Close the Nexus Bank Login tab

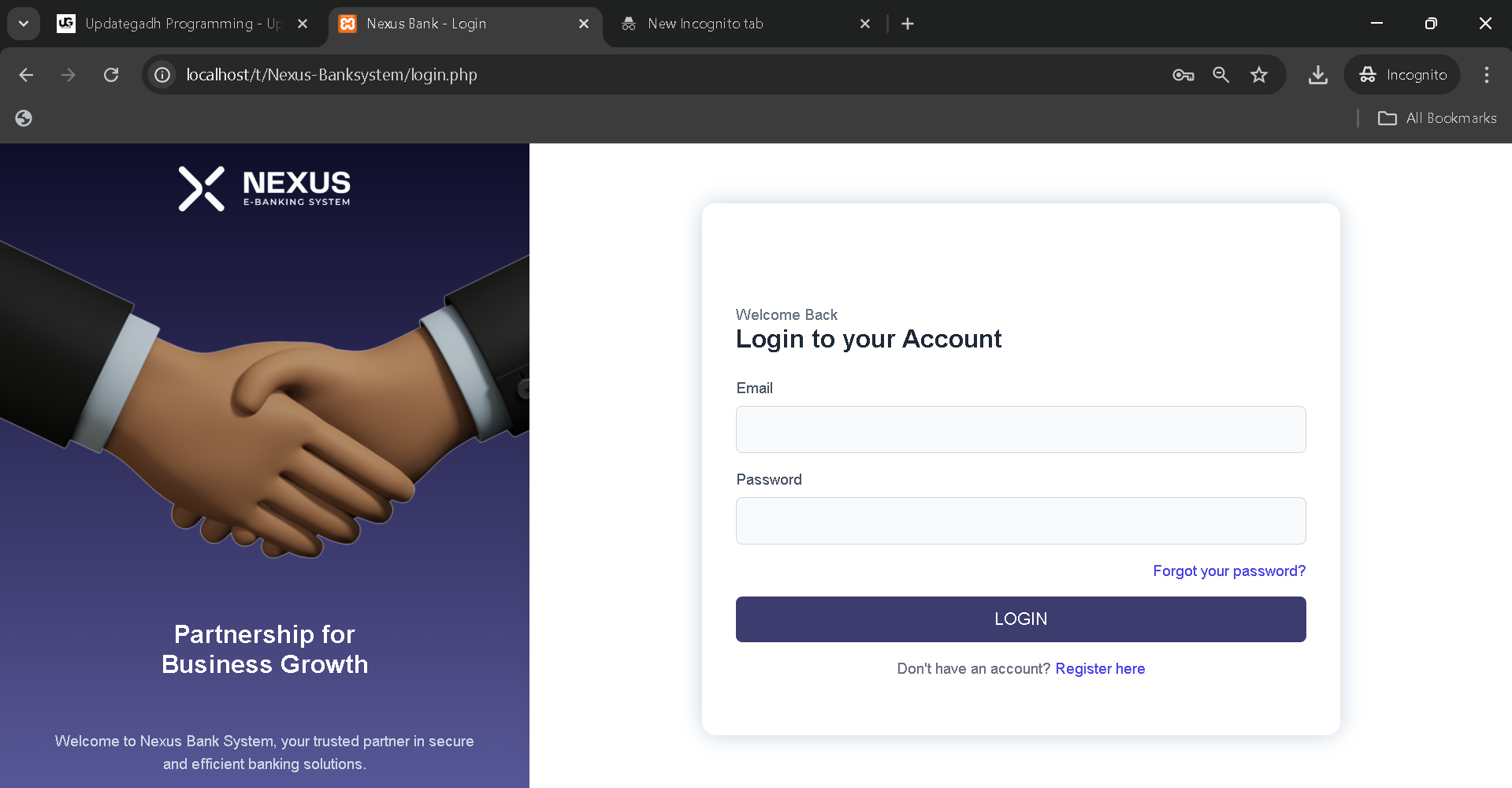[x=584, y=24]
